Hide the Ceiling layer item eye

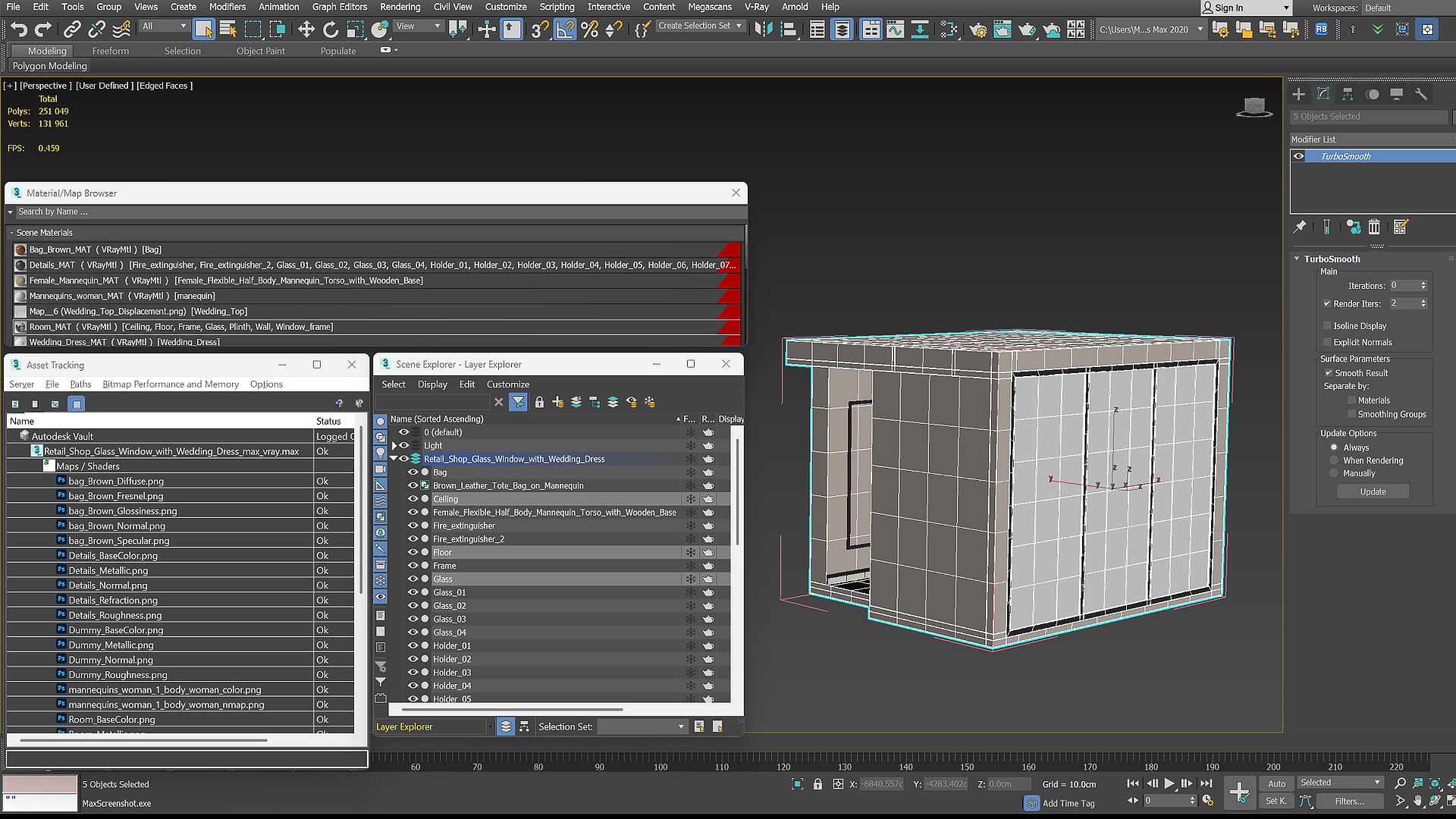tap(413, 499)
